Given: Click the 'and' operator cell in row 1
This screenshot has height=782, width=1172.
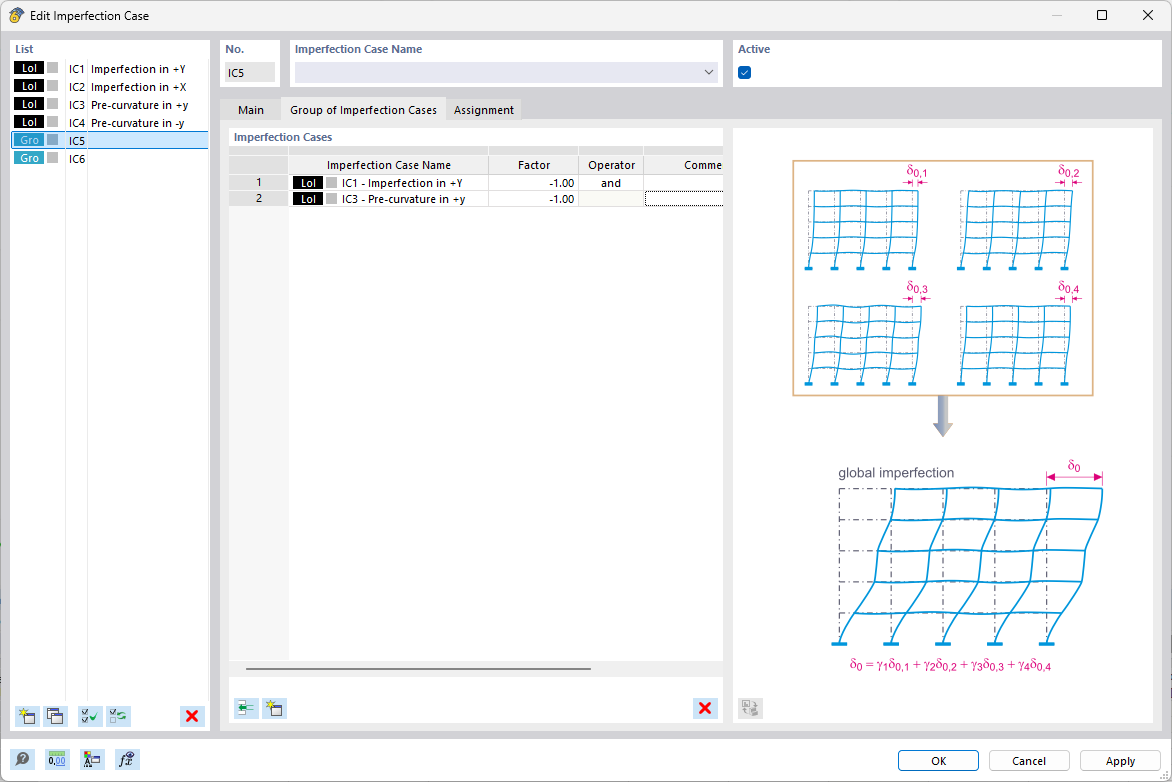Looking at the screenshot, I should [611, 182].
